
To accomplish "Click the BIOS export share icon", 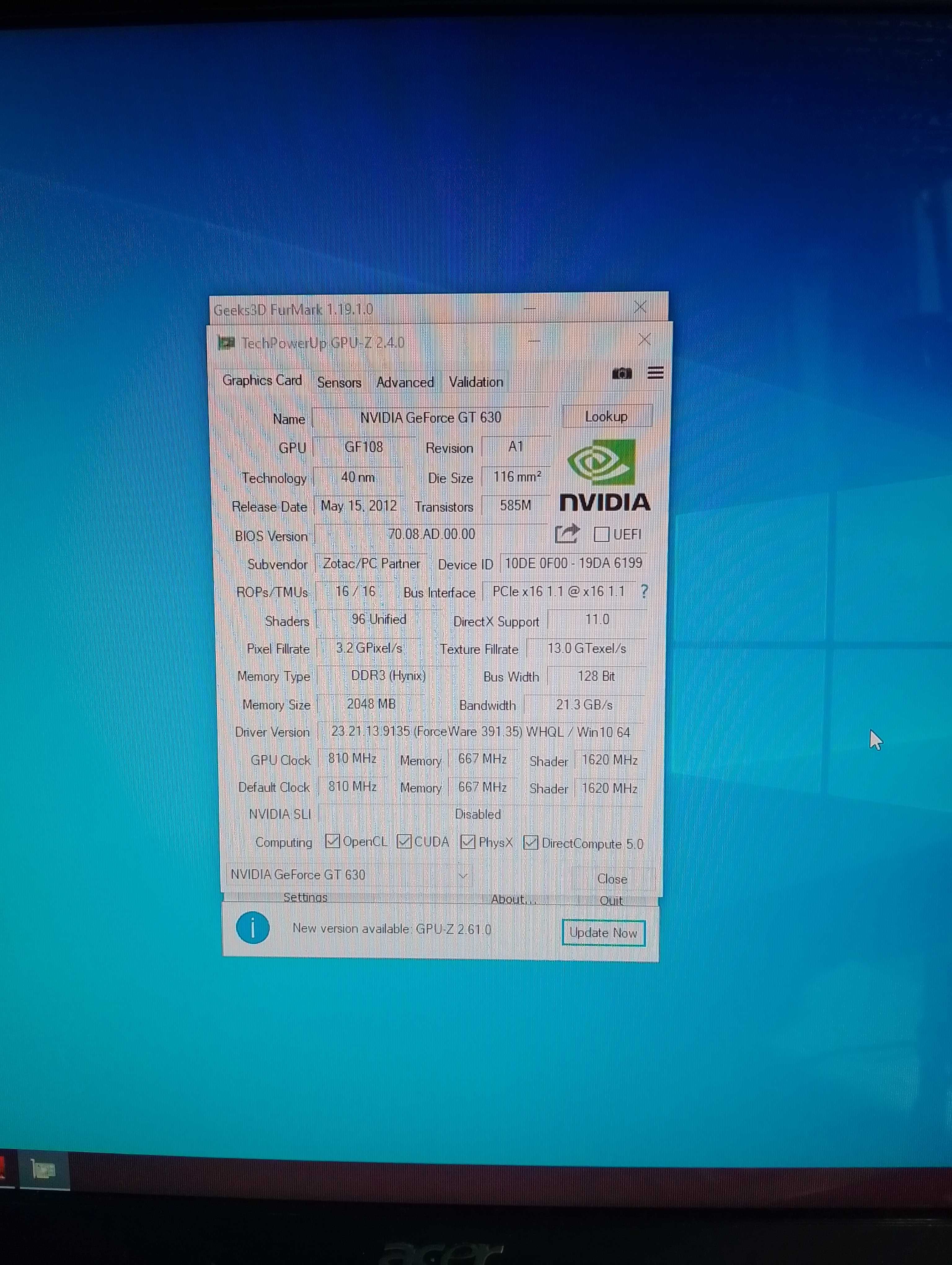I will [x=567, y=534].
